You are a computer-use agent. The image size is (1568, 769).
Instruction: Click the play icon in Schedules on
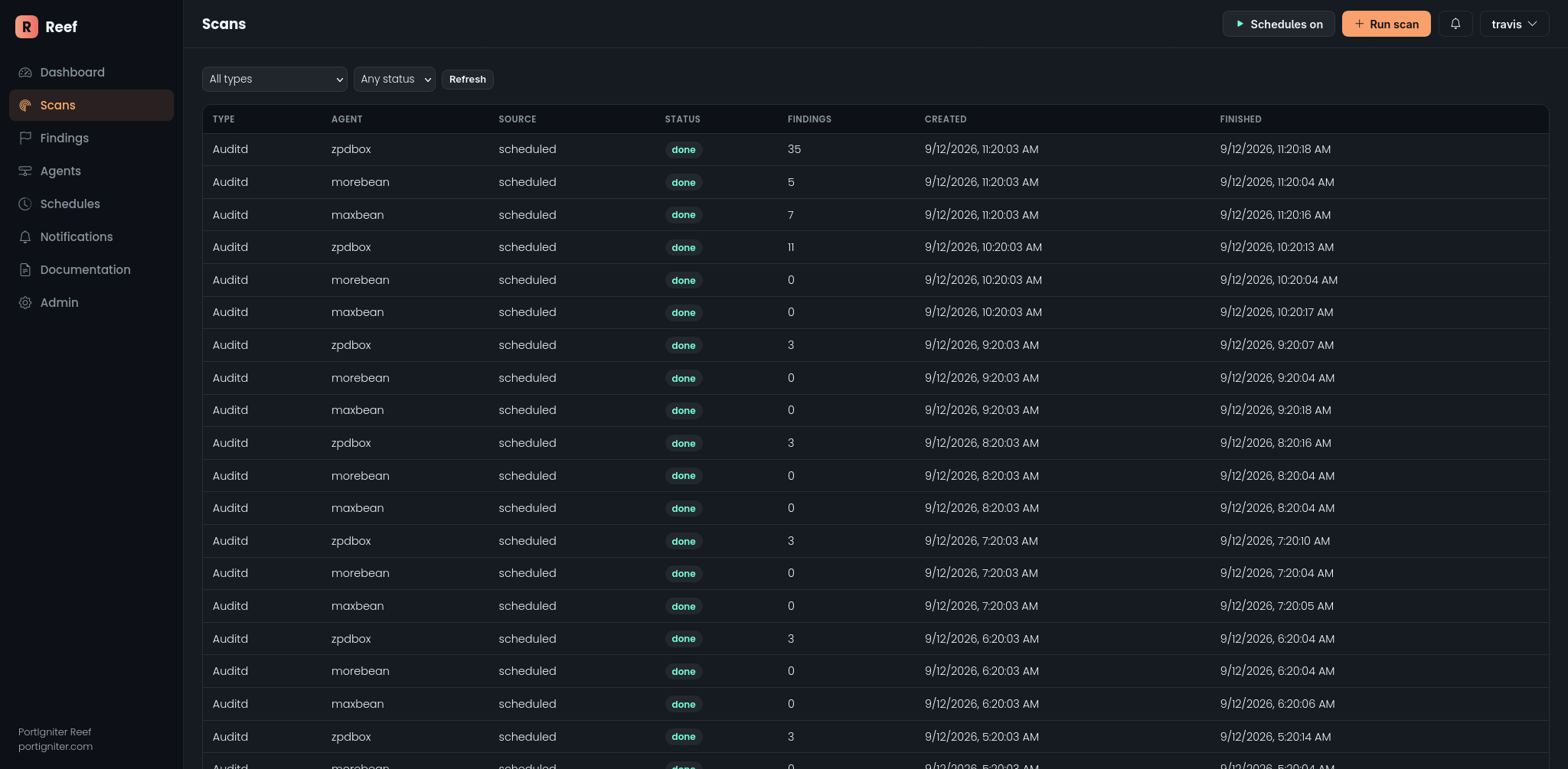[1240, 24]
